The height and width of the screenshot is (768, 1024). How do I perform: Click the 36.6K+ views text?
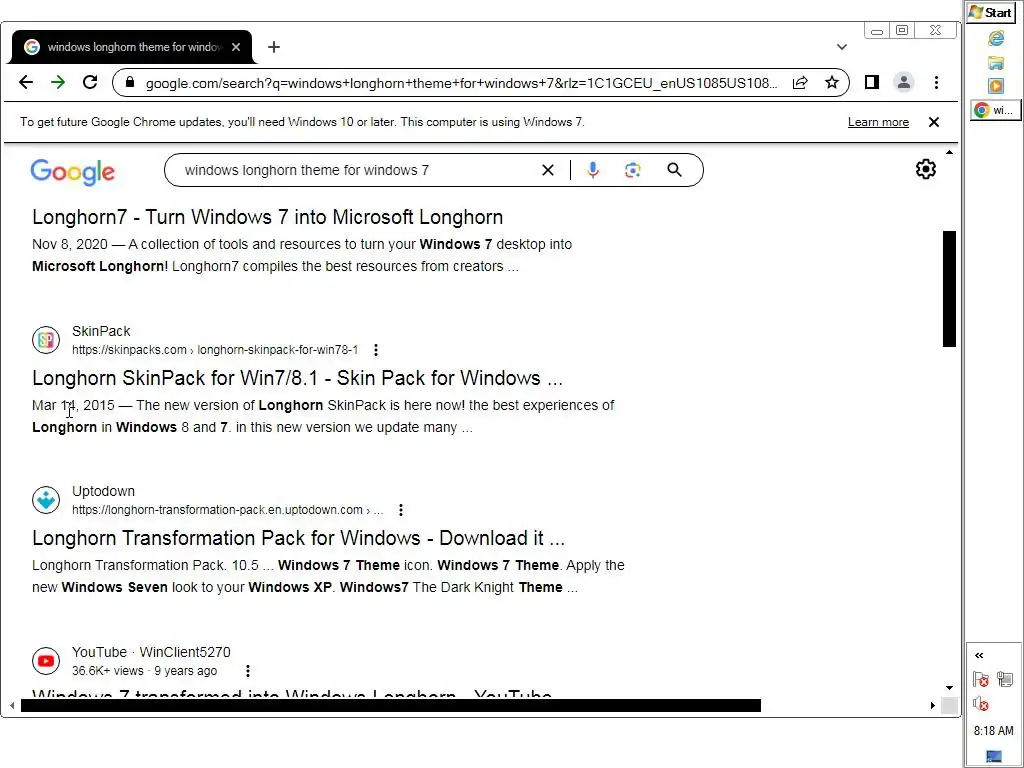pos(108,671)
